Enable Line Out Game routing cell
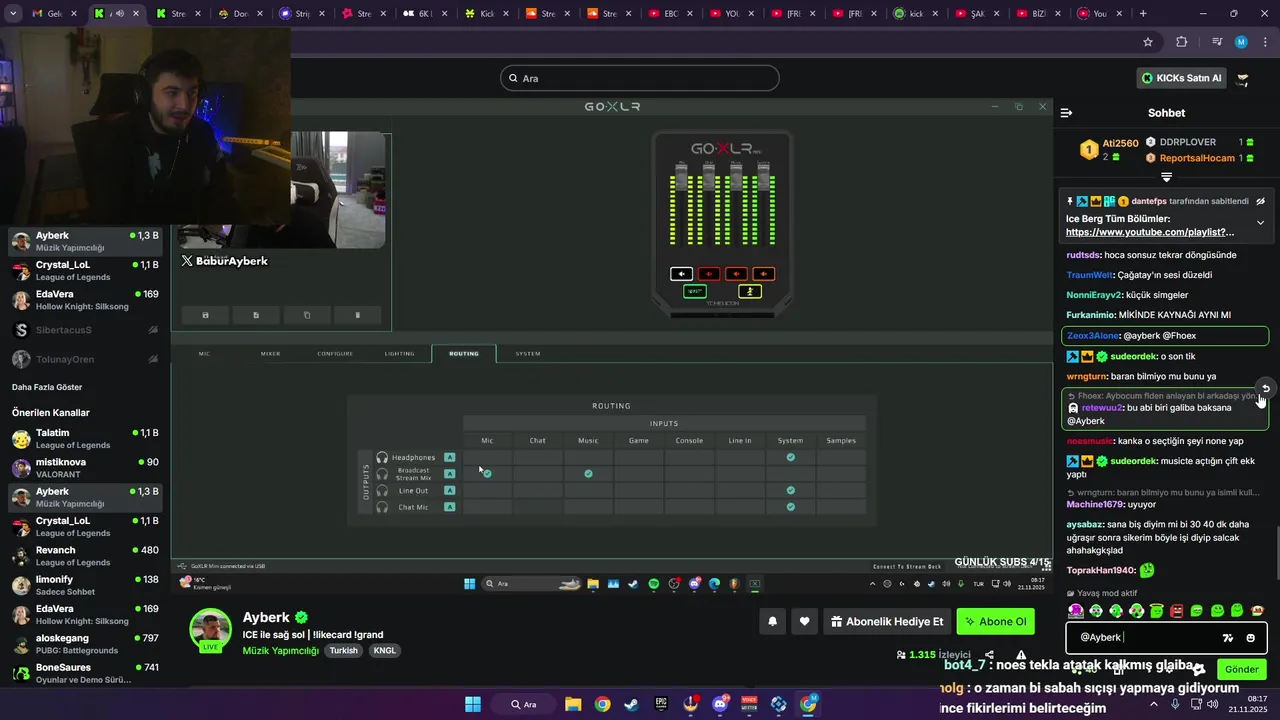Screen dimensions: 1280x720 coord(639,490)
